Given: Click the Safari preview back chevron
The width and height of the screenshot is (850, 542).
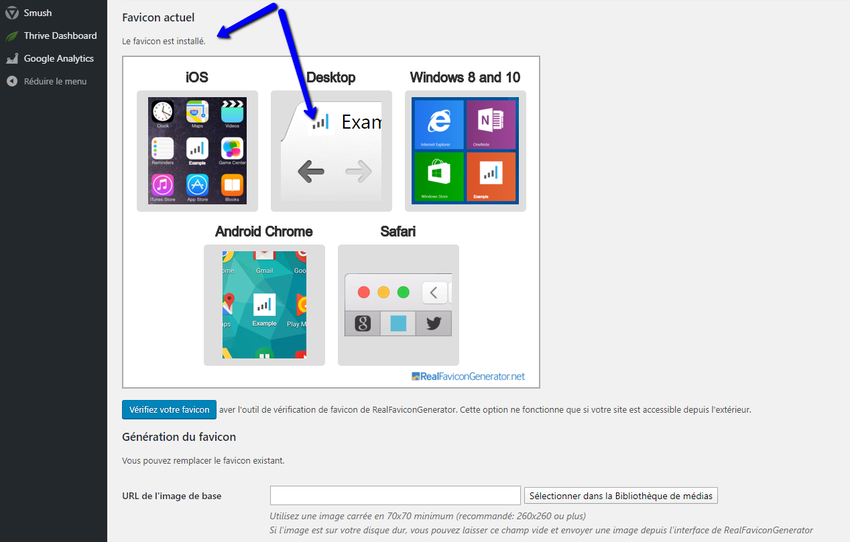Looking at the screenshot, I should tap(434, 293).
